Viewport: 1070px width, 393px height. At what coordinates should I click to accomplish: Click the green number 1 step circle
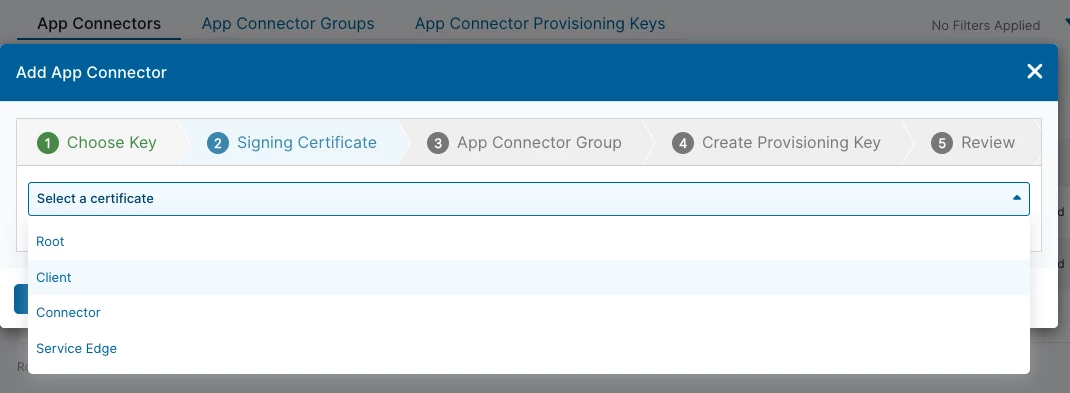48,143
